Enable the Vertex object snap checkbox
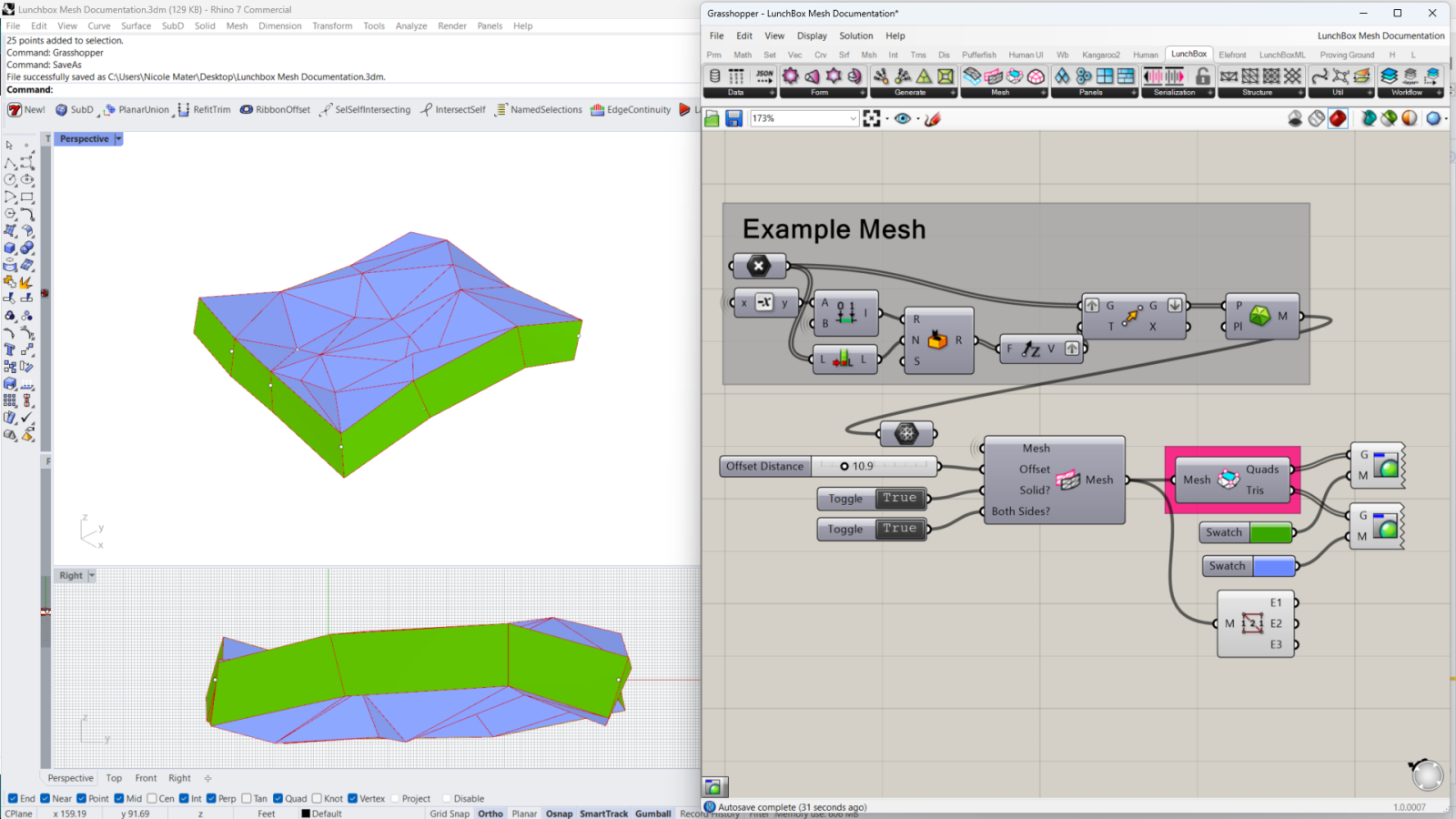Viewport: 1456px width, 819px height. coord(353,798)
